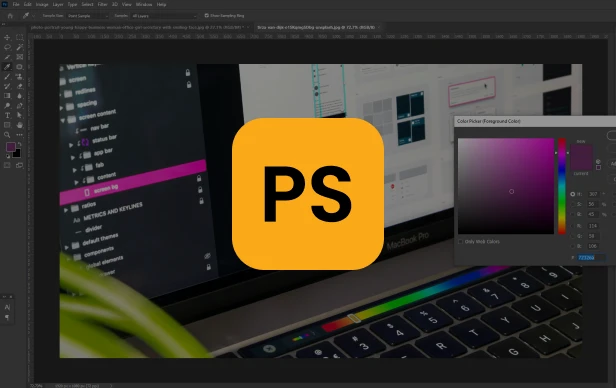This screenshot has width=616, height=388.
Task: Open the Eyedropper tool preset picker arrow
Action: tap(33, 16)
